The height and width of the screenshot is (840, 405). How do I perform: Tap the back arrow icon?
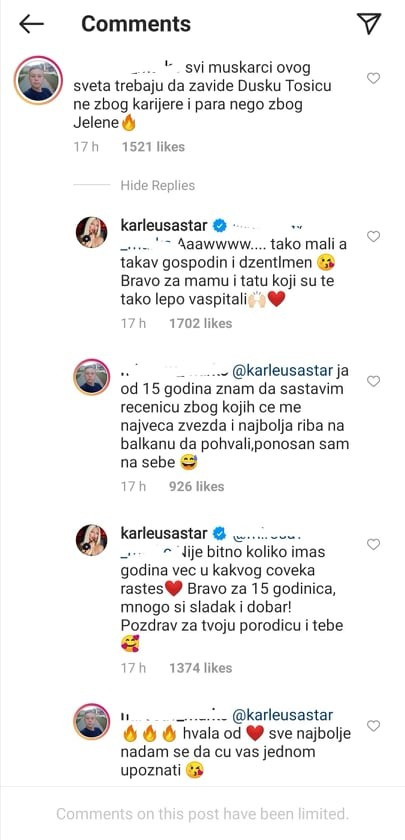31,24
